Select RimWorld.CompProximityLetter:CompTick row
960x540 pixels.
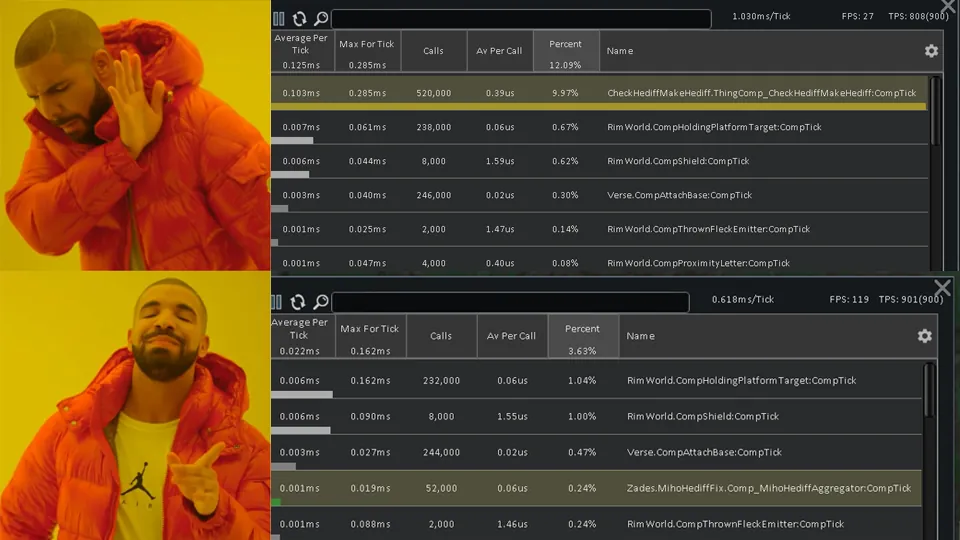click(x=600, y=263)
